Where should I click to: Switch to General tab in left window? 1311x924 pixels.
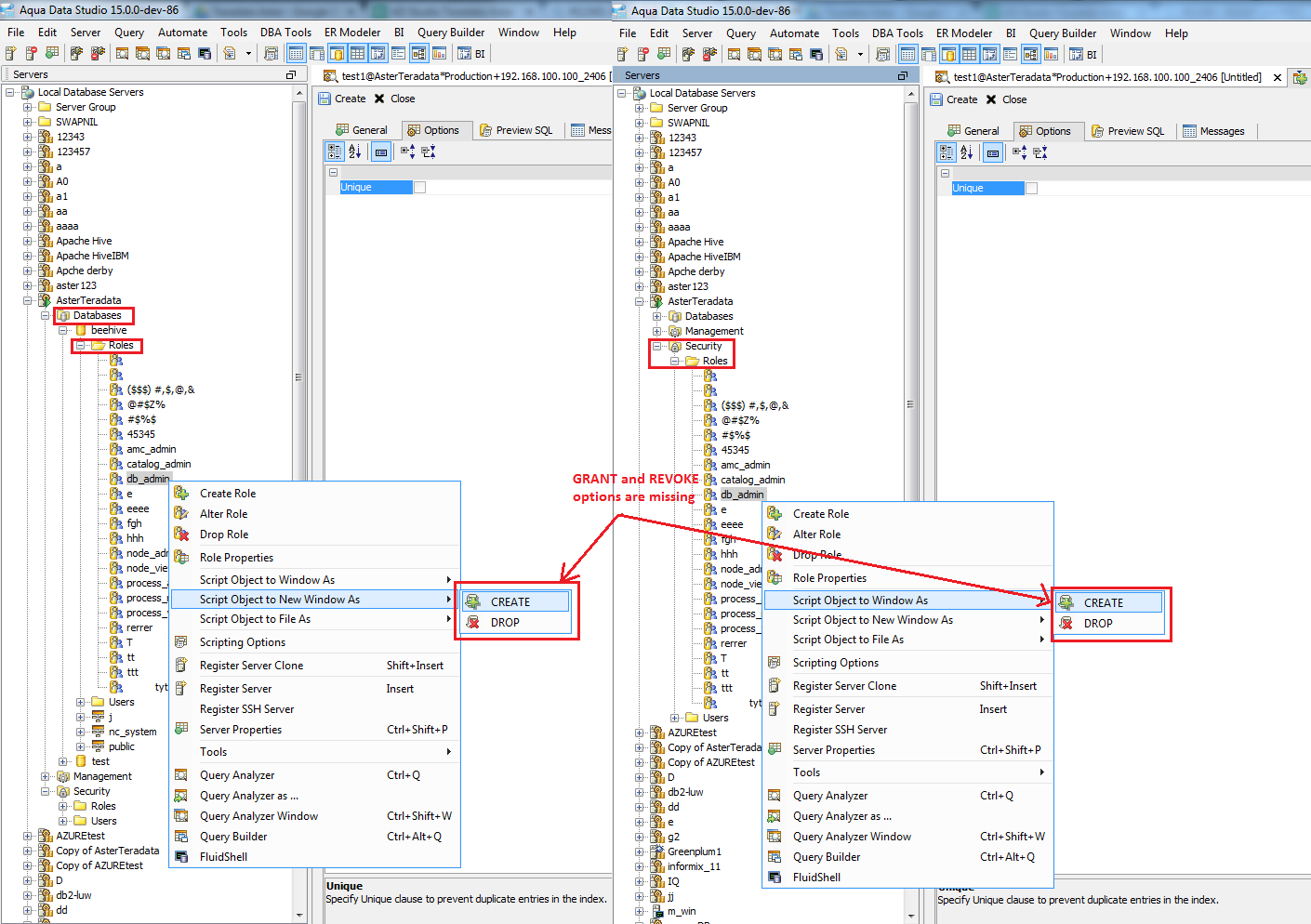pos(362,130)
